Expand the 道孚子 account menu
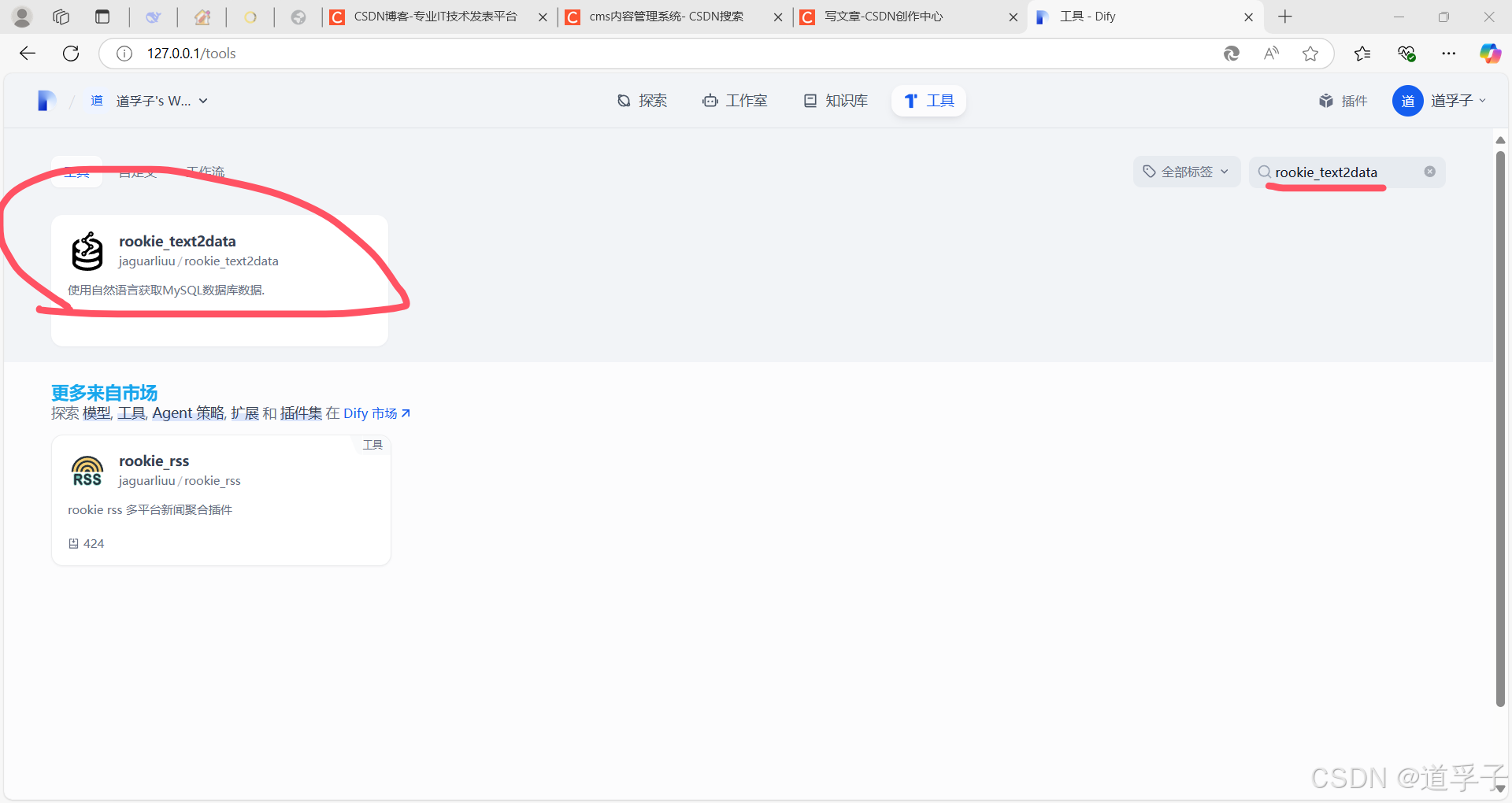 pos(1458,101)
